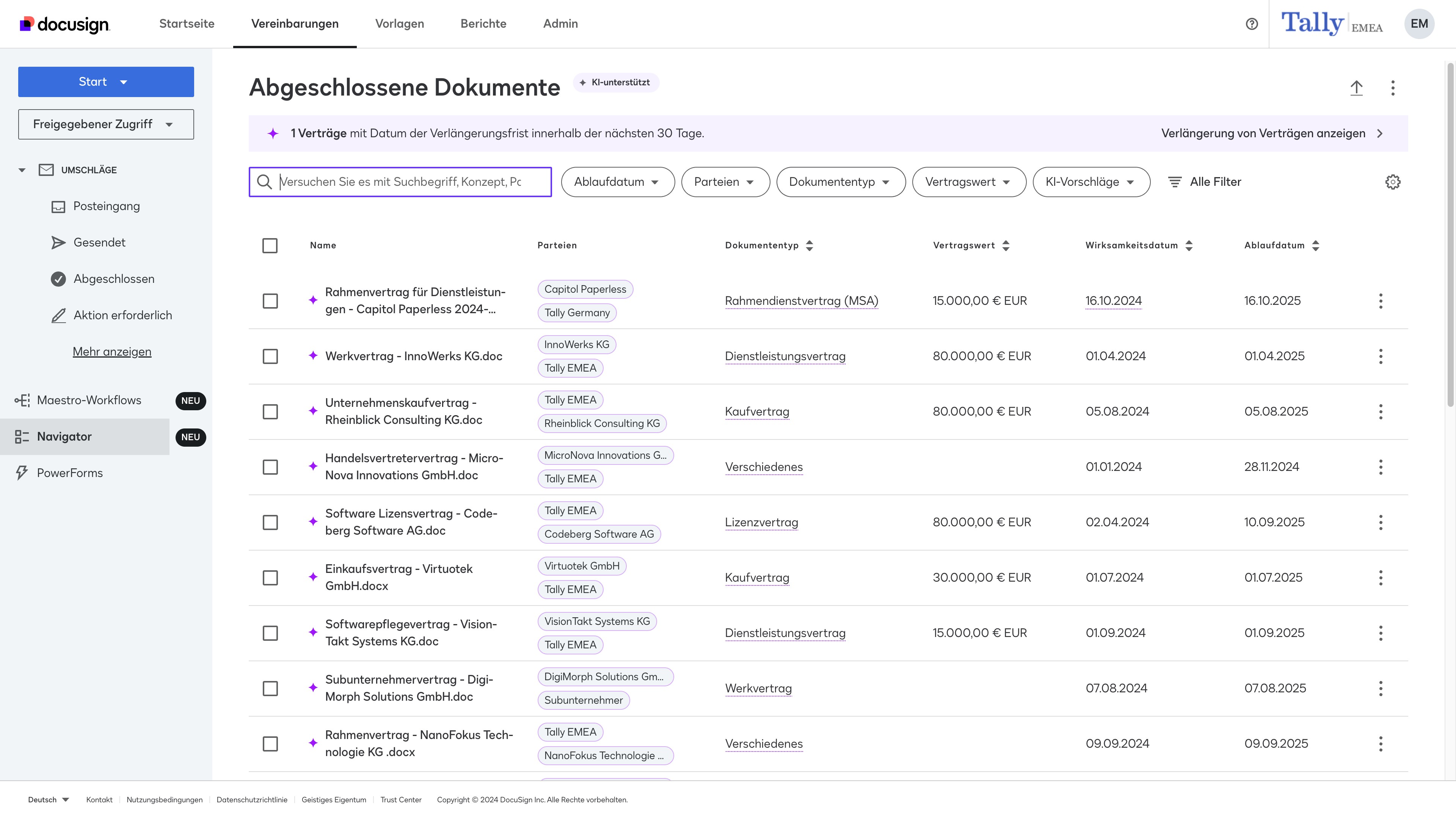Open PowerForms from the sidebar

(x=69, y=473)
